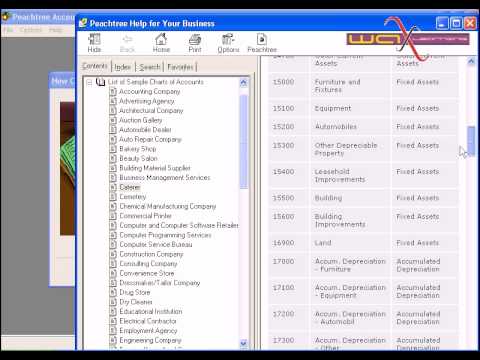Click the Hide toolbar icon

(x=94, y=43)
